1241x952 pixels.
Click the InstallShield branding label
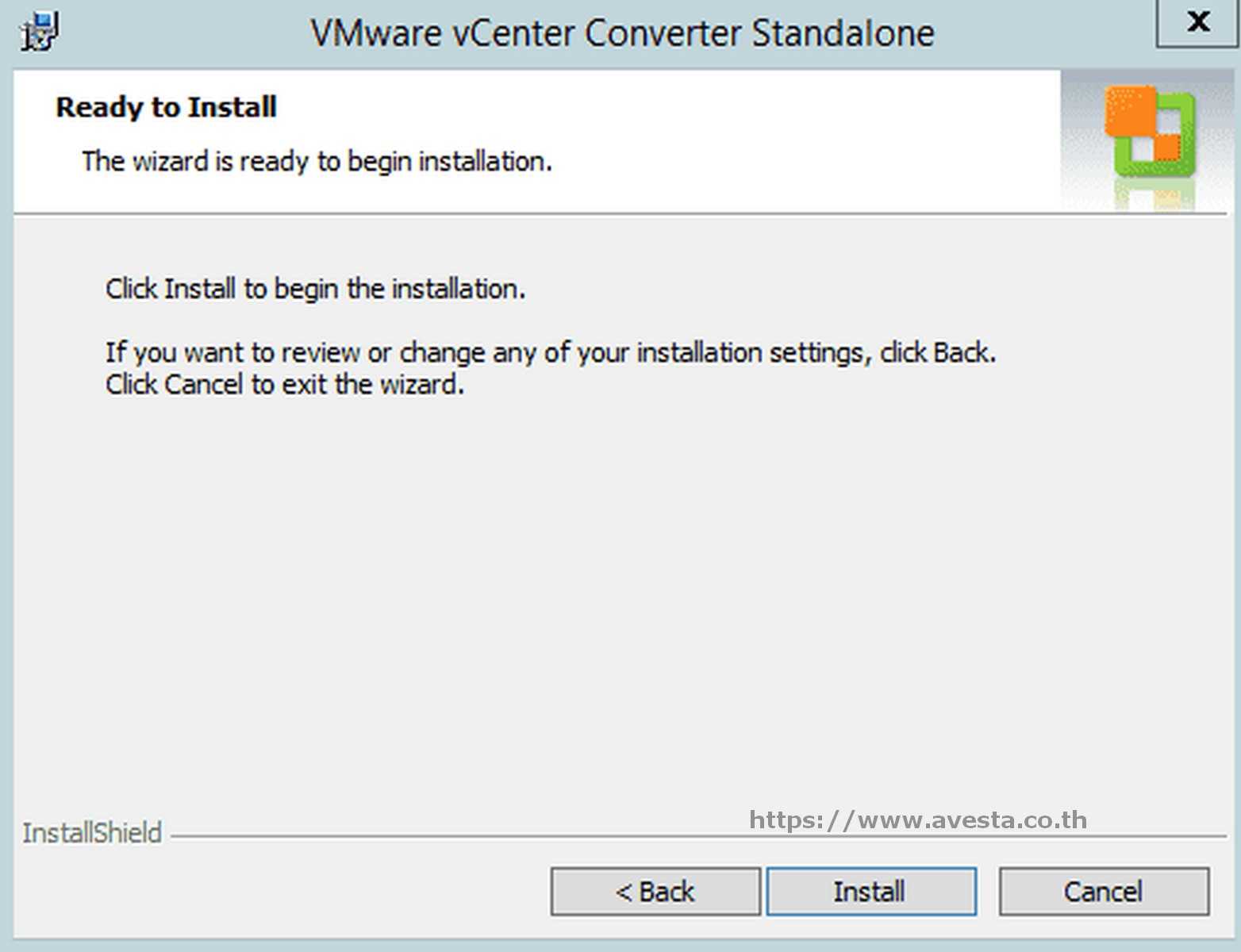point(91,832)
